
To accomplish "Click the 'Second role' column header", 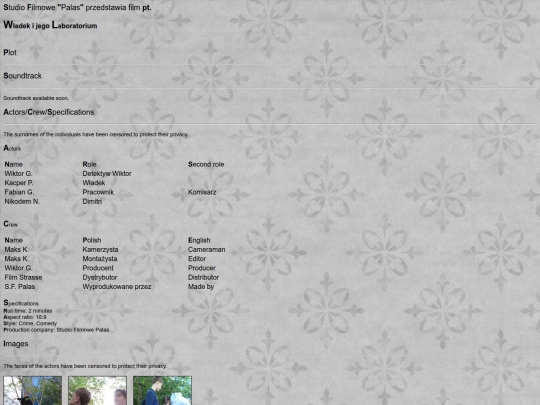I will tap(206, 164).
